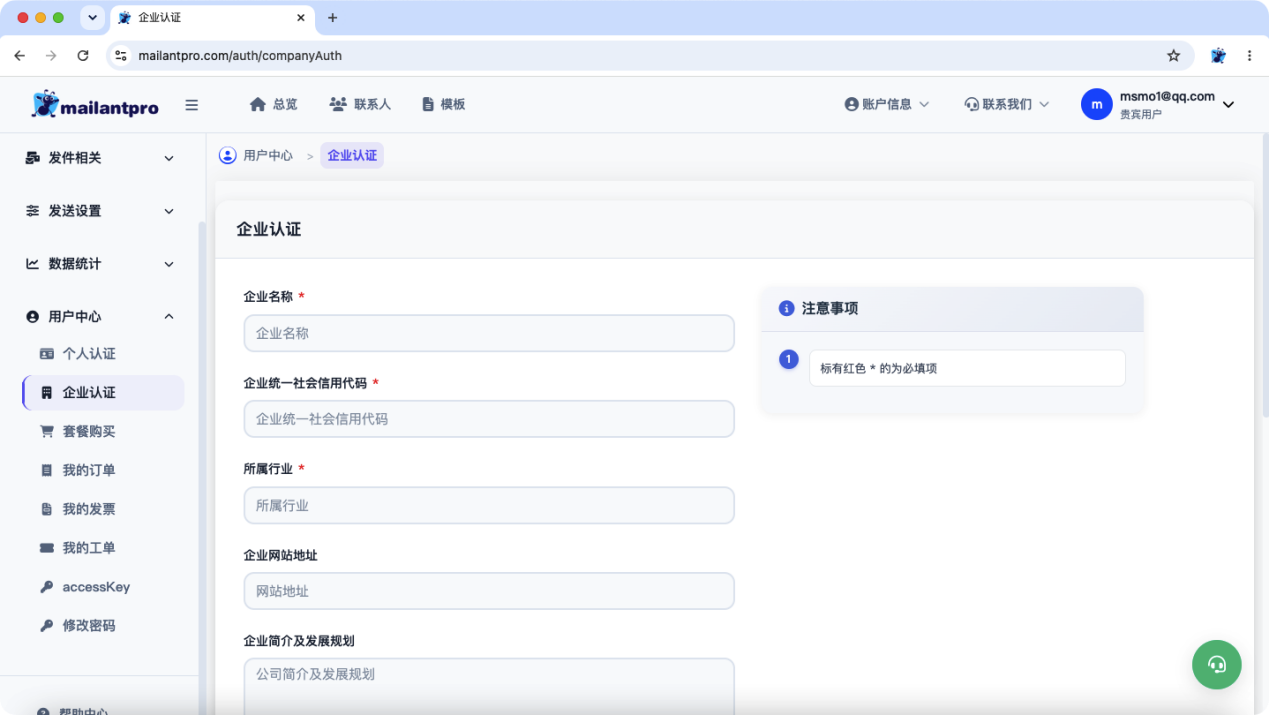Viewport: 1269px width, 715px height.
Task: Click the mailantpro logo
Action: 94,104
